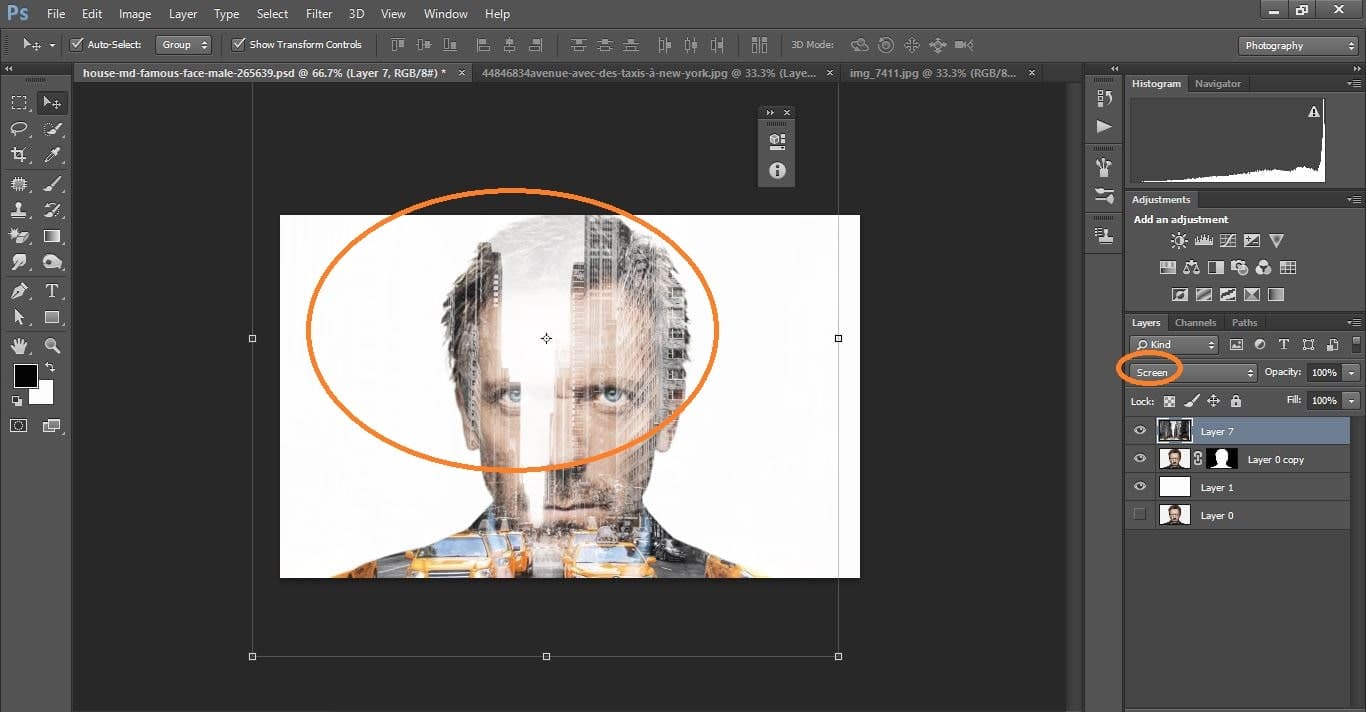Disable the Auto-Select checkbox
Image resolution: width=1366 pixels, height=712 pixels.
[77, 44]
